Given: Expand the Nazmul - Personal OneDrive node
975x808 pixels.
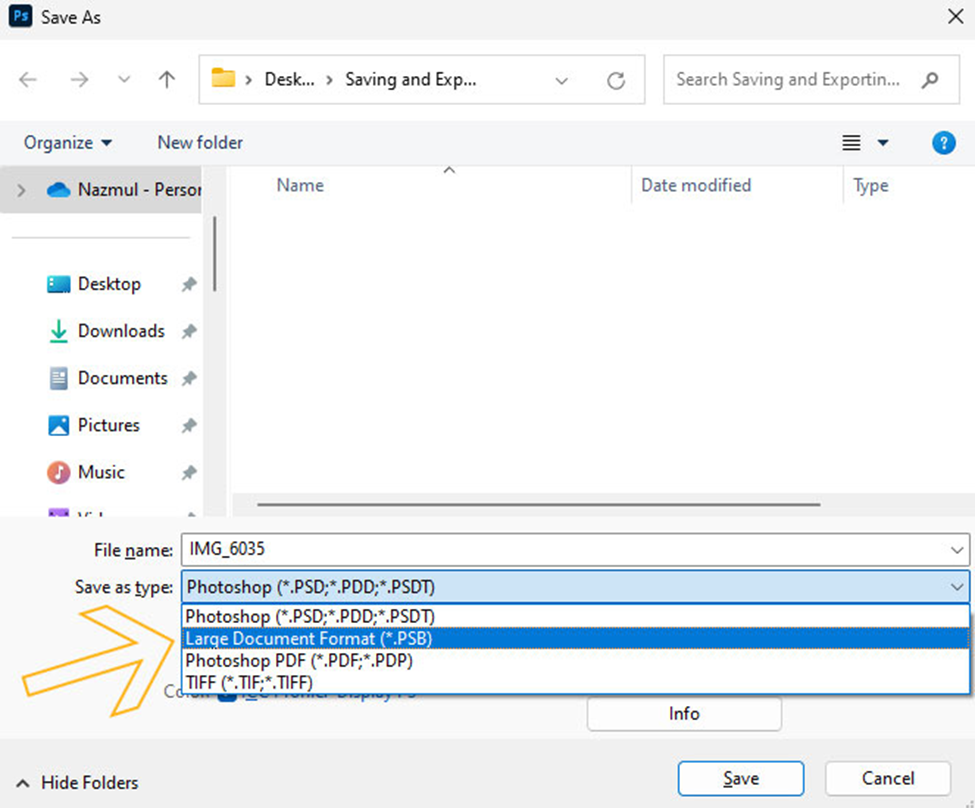Looking at the screenshot, I should [22, 189].
